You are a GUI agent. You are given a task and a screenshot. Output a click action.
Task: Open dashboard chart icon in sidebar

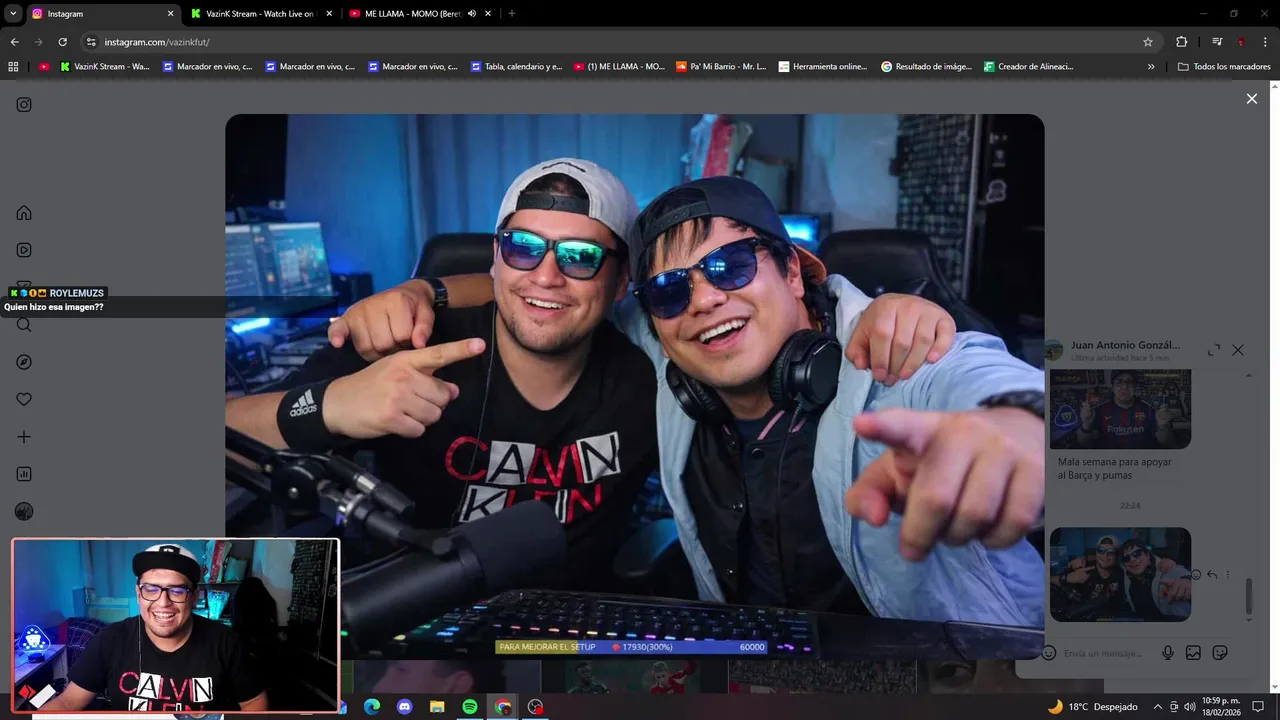tap(24, 474)
